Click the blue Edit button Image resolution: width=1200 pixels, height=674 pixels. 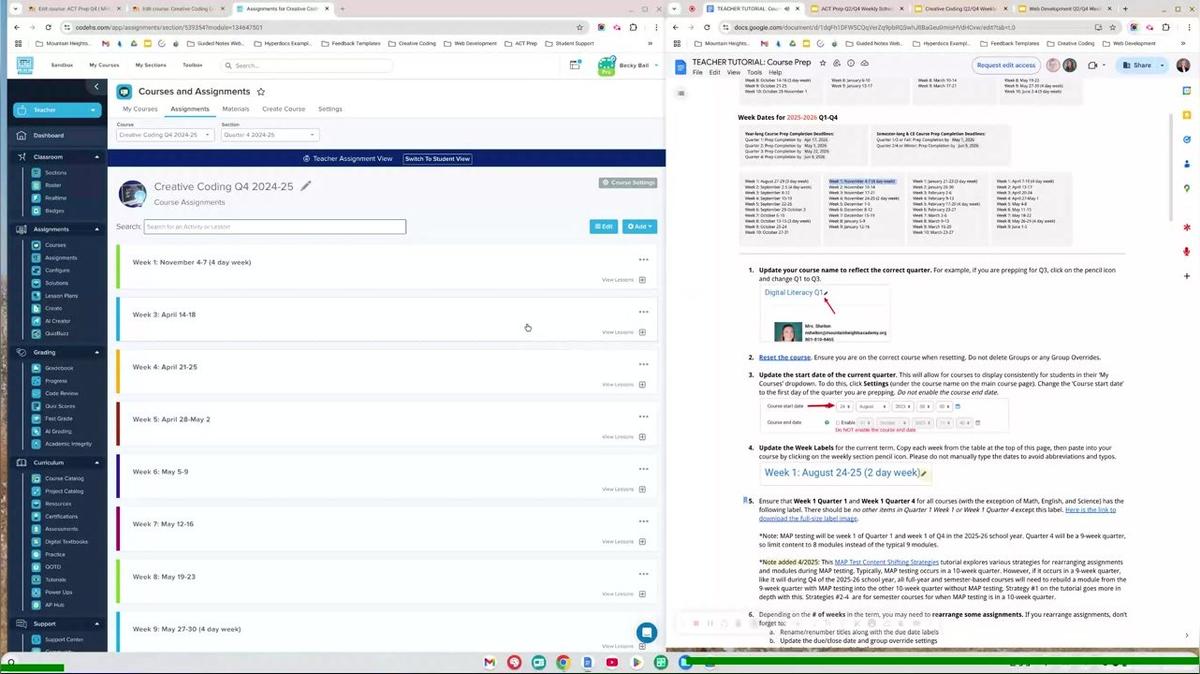(x=603, y=227)
